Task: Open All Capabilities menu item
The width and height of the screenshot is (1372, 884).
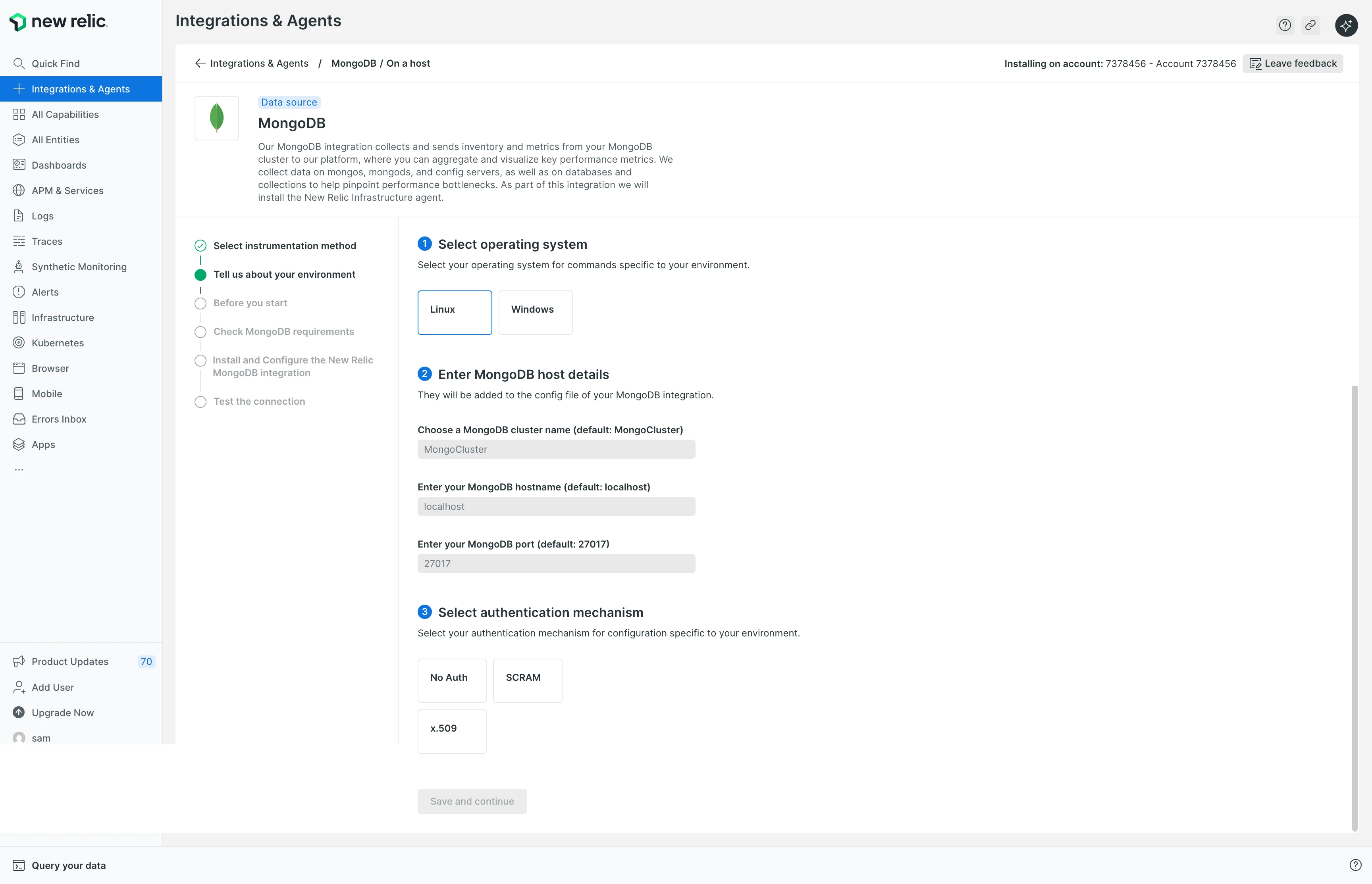Action: coord(81,114)
